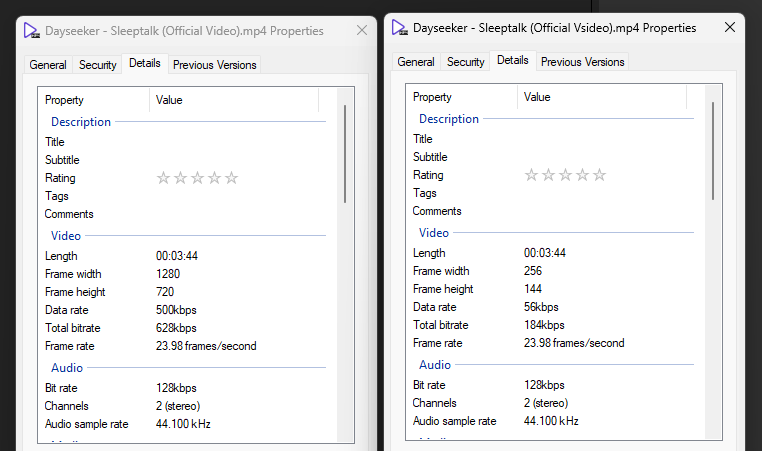The width and height of the screenshot is (762, 451).
Task: Set third rating star in right window
Action: 565,175
